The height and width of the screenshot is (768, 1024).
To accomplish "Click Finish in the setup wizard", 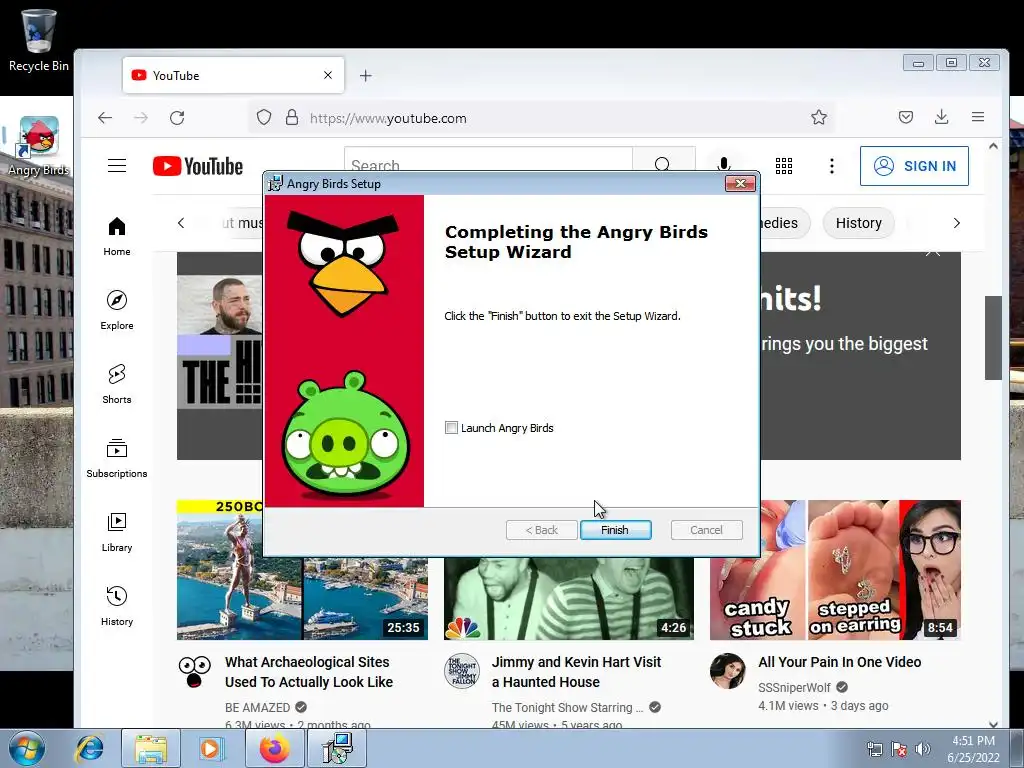I will point(615,530).
